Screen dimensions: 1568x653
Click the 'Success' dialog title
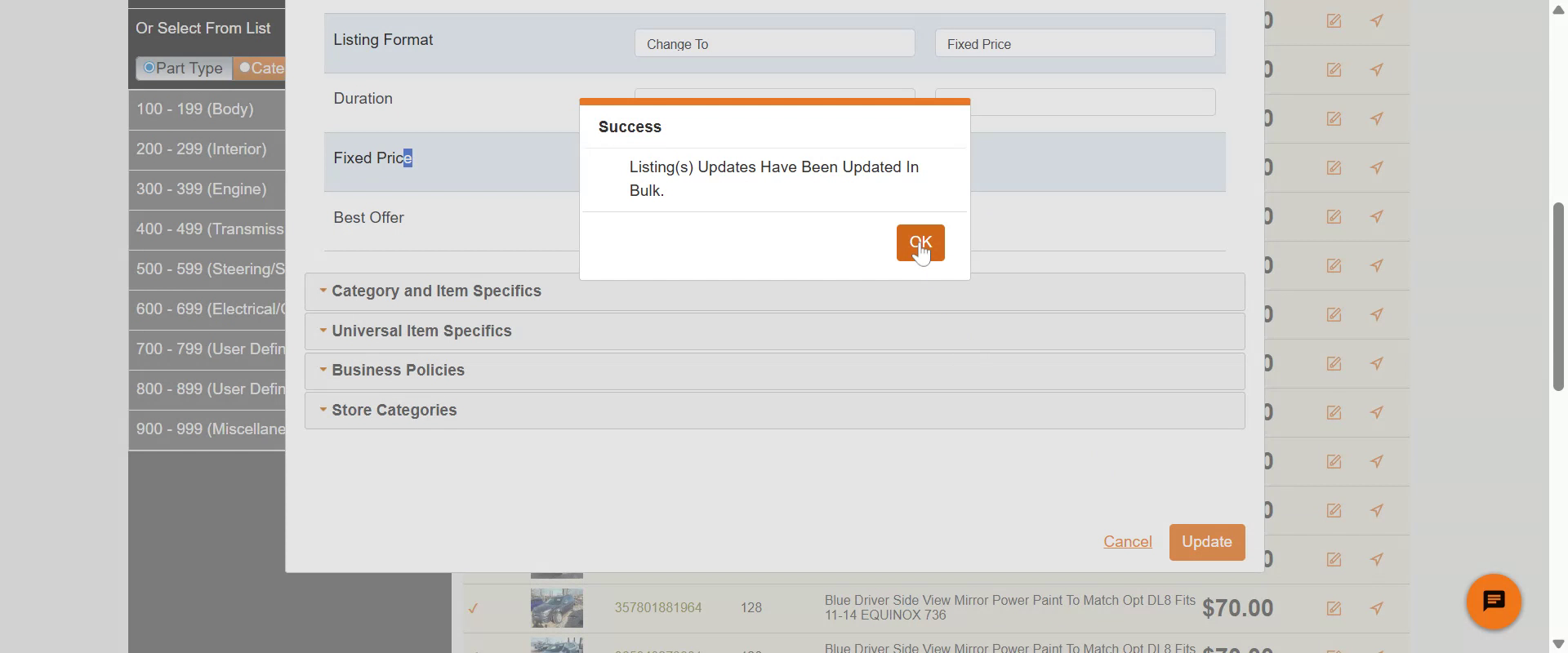pos(630,127)
